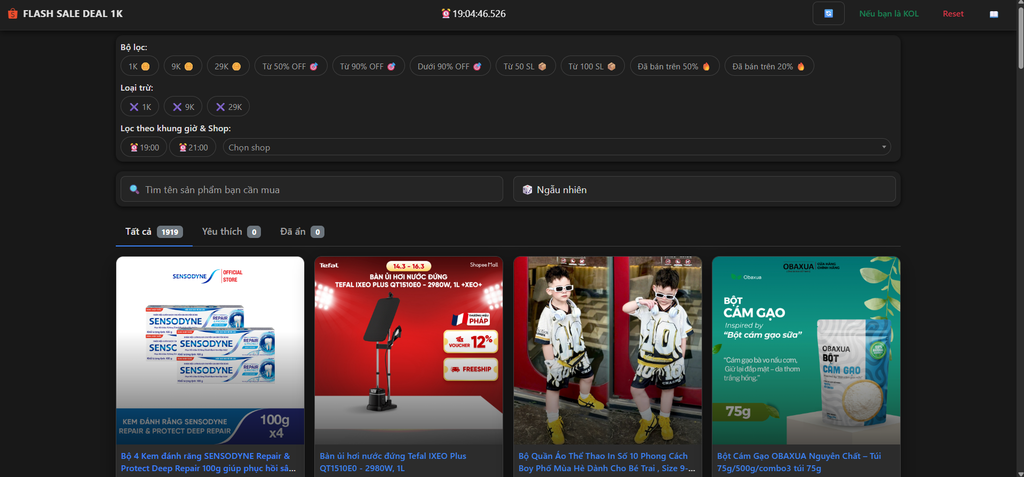Toggle the Từ 50% OFF filter
1024x477 pixels.
tap(291, 66)
